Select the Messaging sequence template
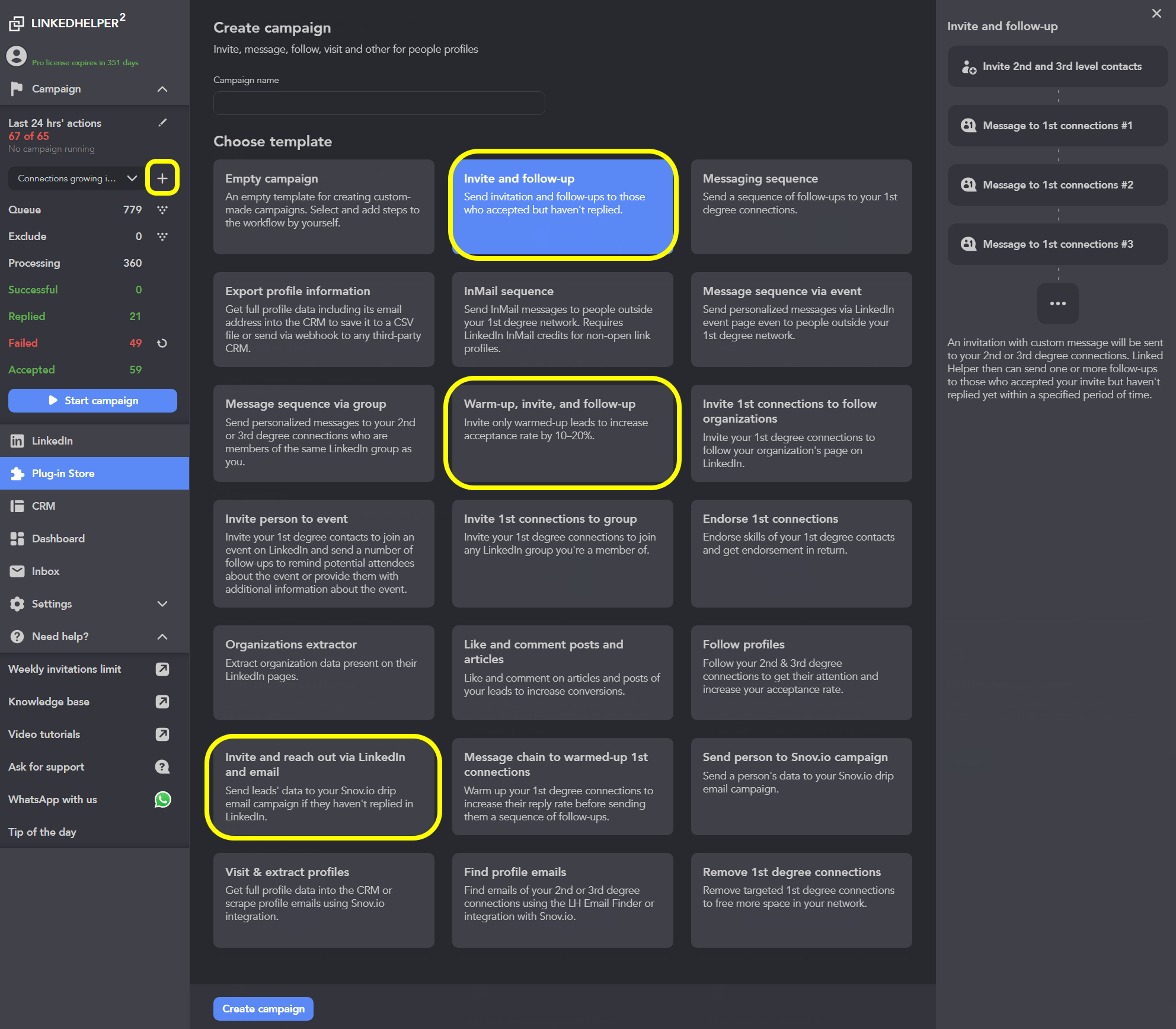The width and height of the screenshot is (1176, 1029). [801, 207]
